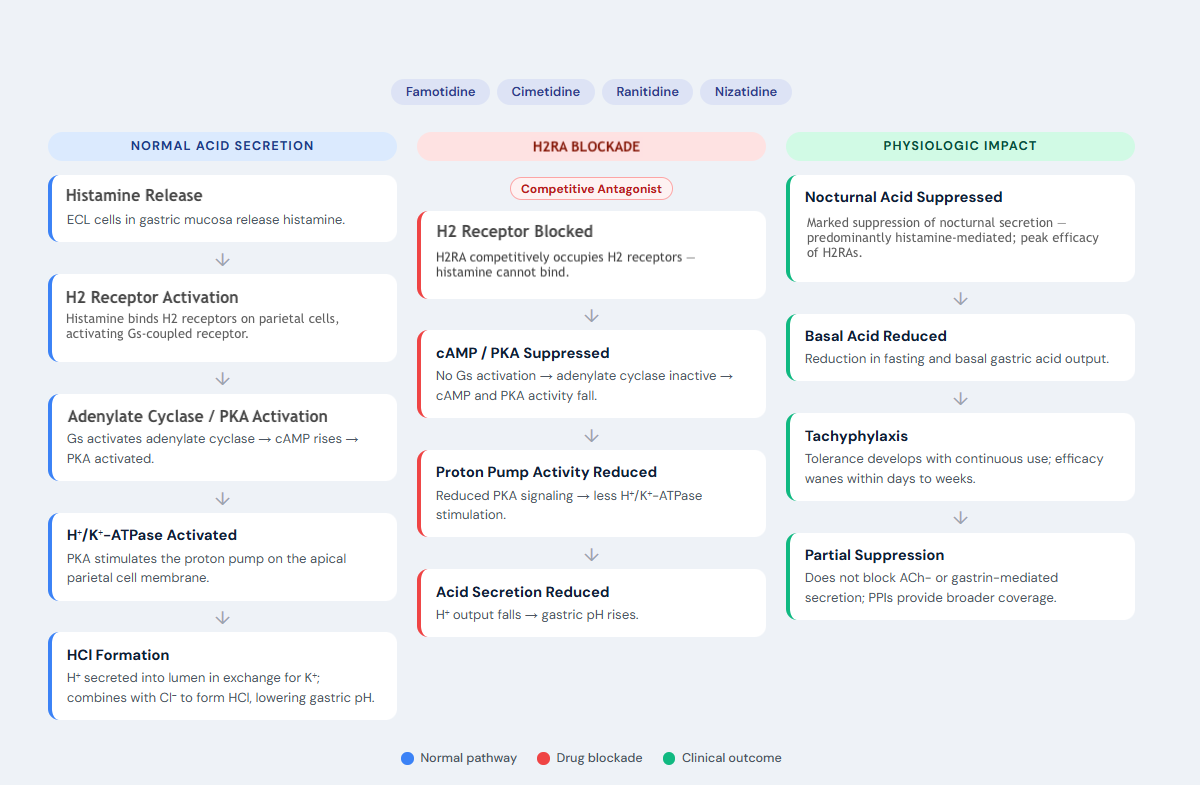Click the Ranitidine pill label

click(647, 92)
